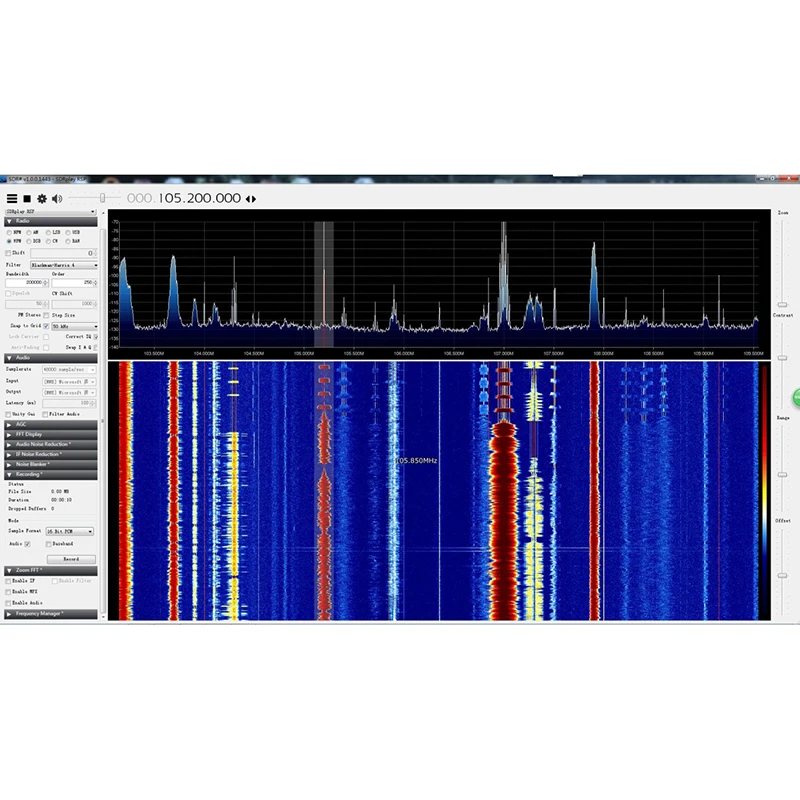Image resolution: width=800 pixels, height=800 pixels.
Task: Click the 0.00 MB File Size value
Action: (60, 492)
